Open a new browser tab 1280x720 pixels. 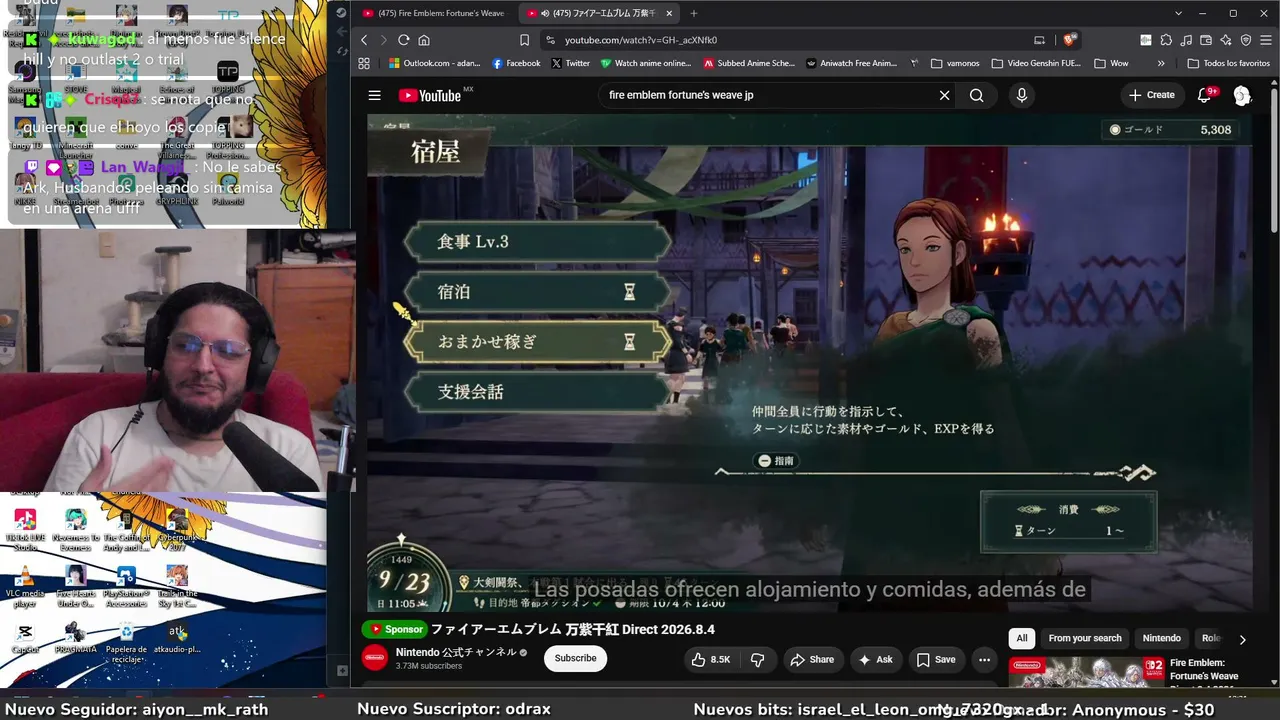pyautogui.click(x=694, y=13)
